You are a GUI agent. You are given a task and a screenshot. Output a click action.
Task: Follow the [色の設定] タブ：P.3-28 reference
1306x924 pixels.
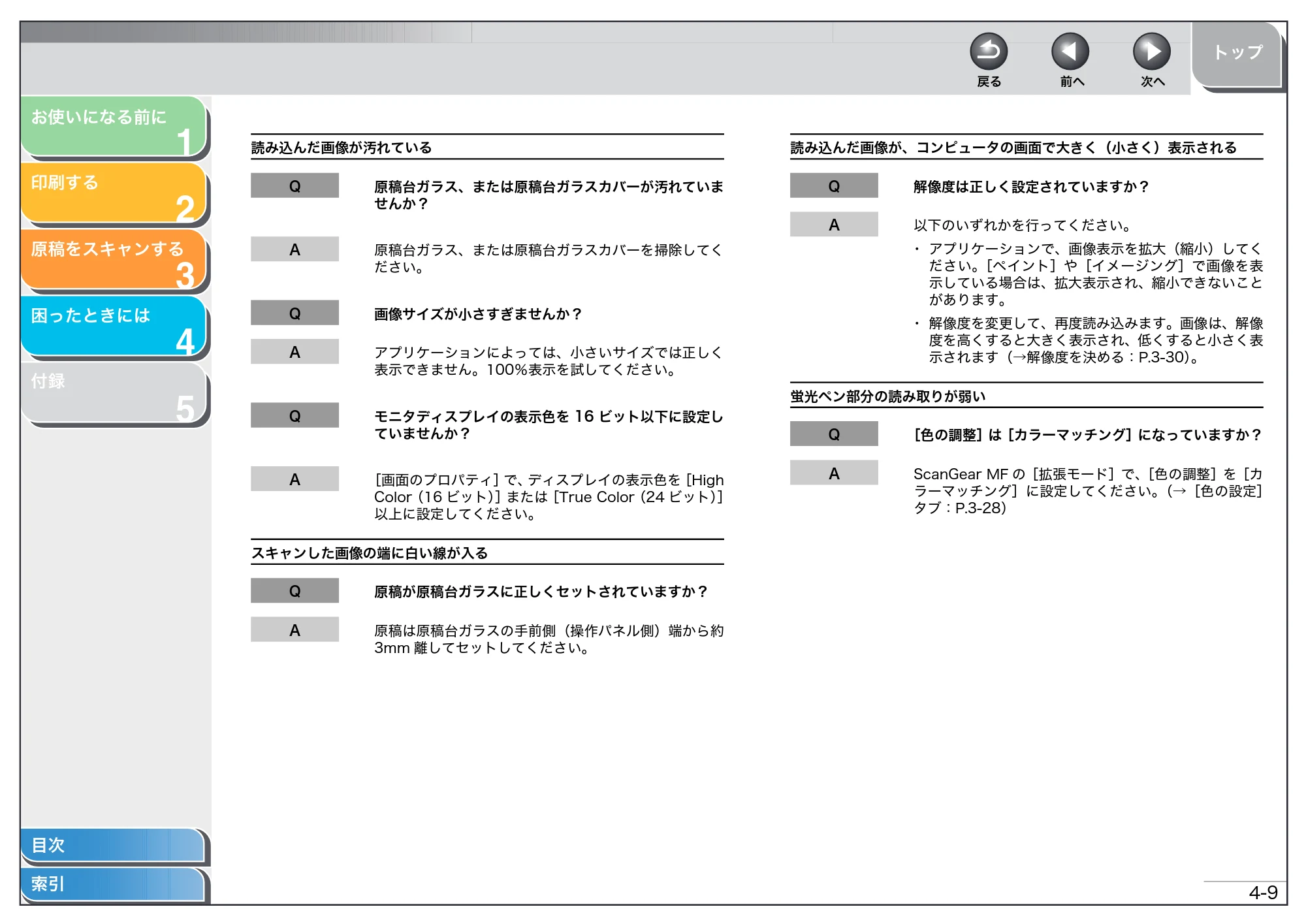click(x=1087, y=500)
